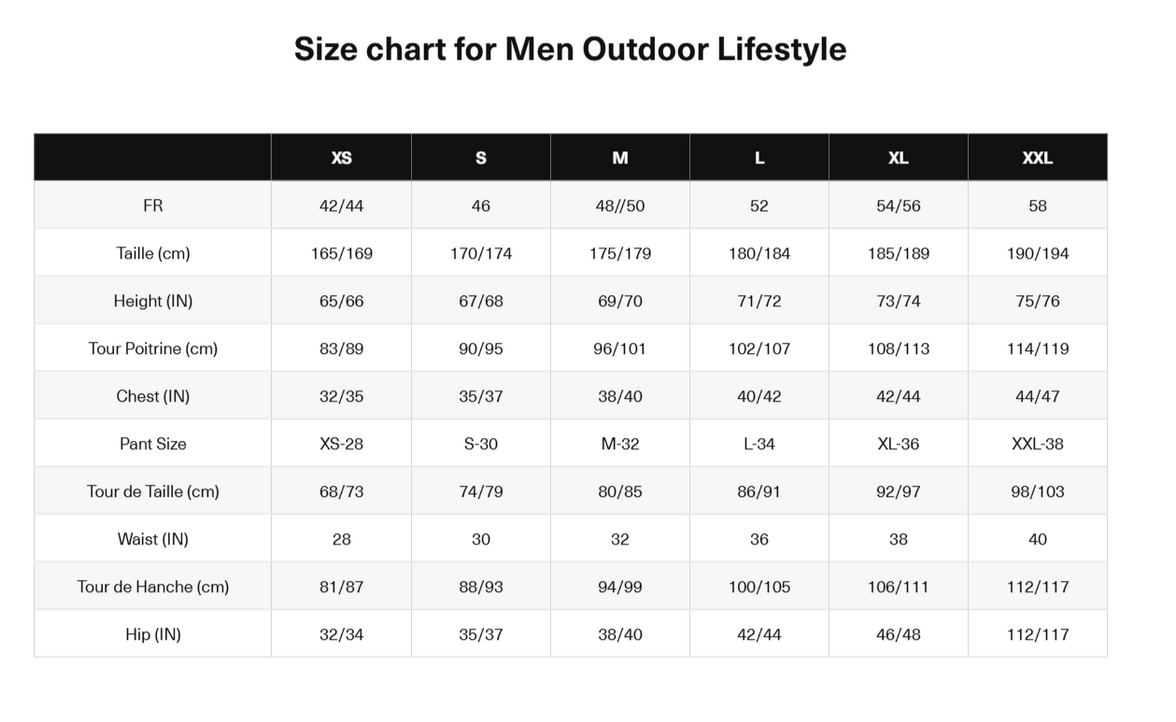Click the S size header

tap(481, 158)
